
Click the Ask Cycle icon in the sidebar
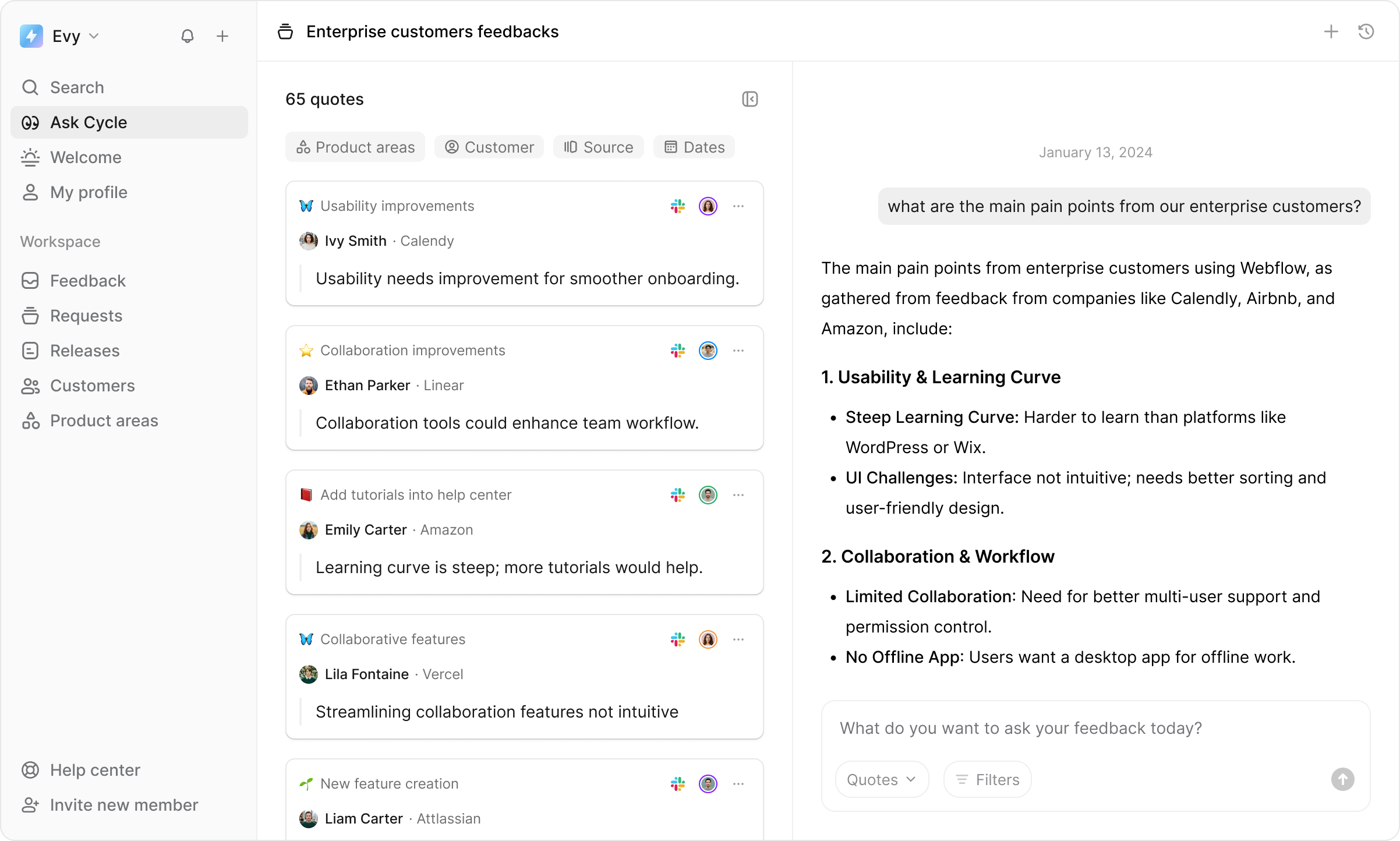(31, 122)
